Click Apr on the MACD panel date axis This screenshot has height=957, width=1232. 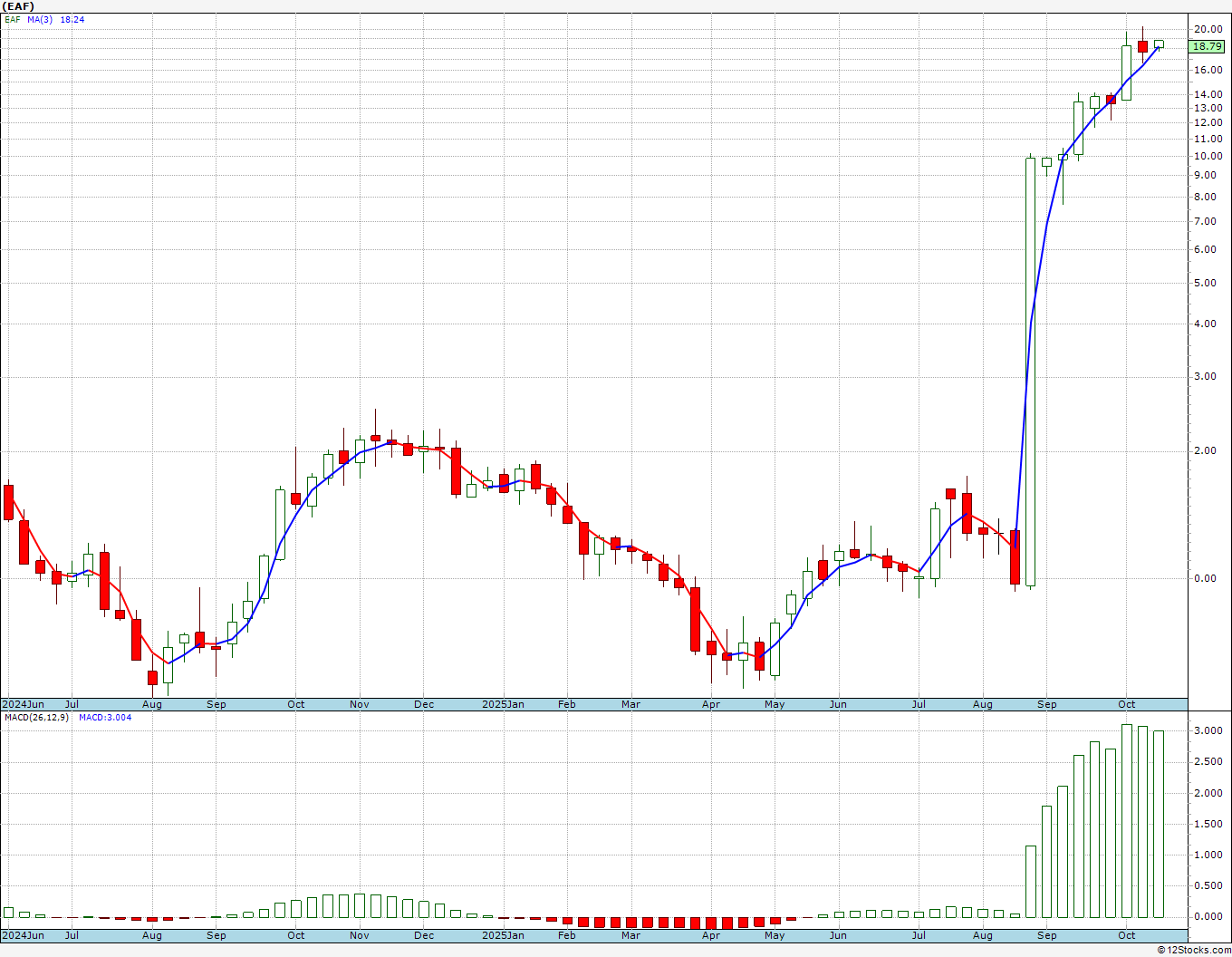711,935
